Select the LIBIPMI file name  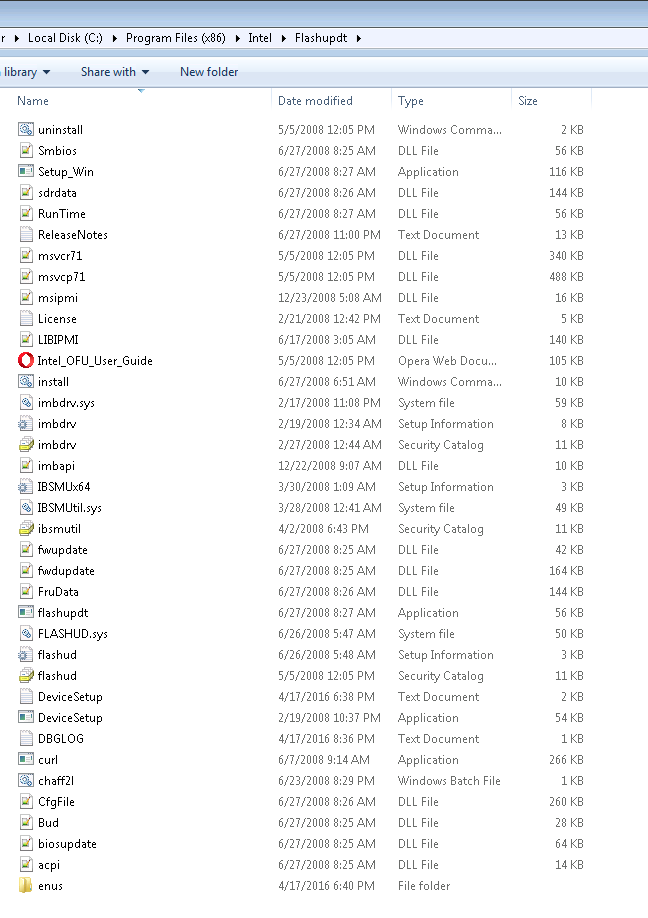(58, 340)
